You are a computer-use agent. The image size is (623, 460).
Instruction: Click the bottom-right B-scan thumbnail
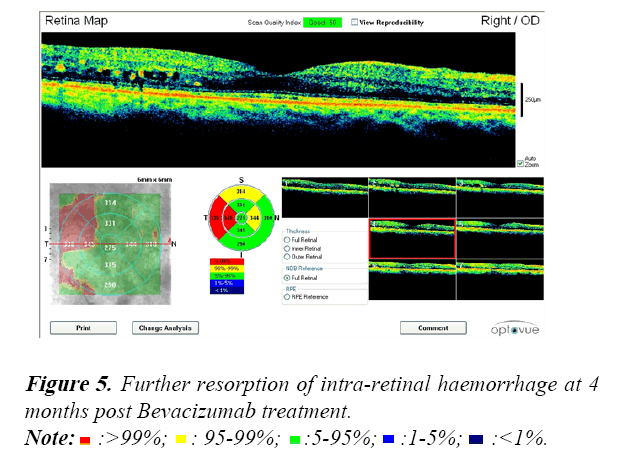point(500,282)
